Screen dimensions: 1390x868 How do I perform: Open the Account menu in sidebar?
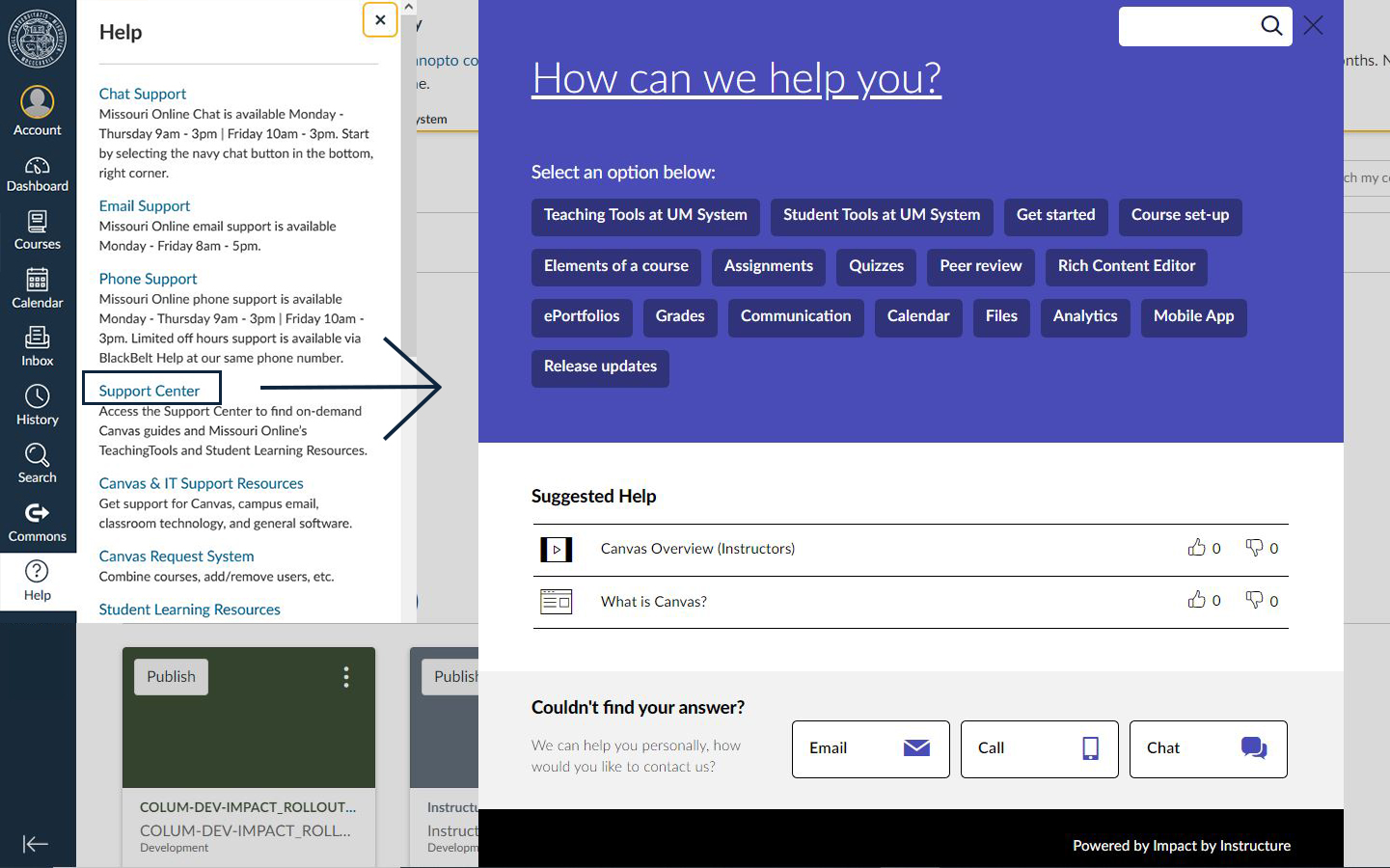coord(38,111)
